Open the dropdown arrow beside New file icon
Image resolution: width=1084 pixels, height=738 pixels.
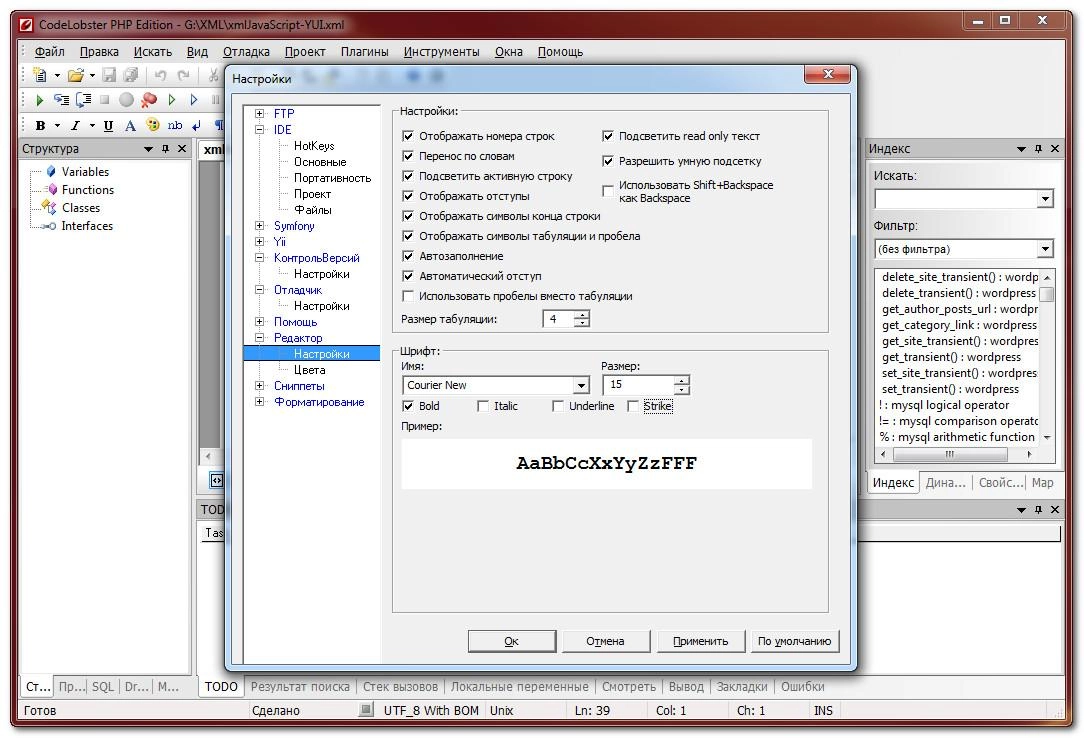[x=57, y=75]
